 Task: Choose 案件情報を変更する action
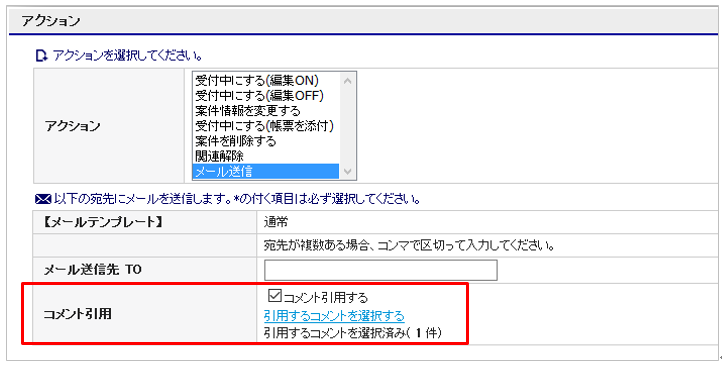pyautogui.click(x=266, y=111)
